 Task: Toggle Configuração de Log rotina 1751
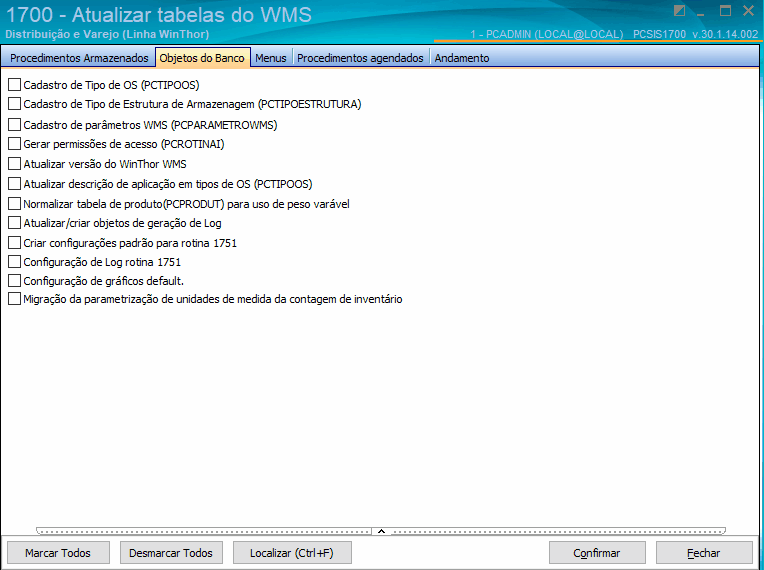pyautogui.click(x=15, y=262)
